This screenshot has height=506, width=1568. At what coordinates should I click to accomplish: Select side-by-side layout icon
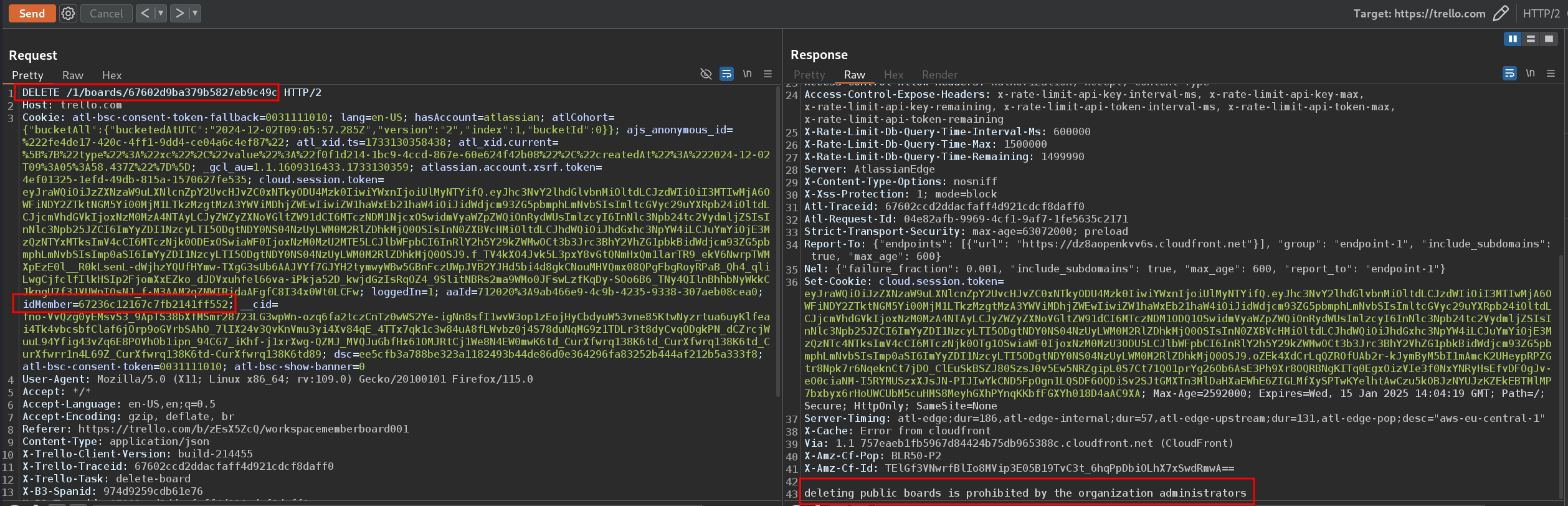pos(1513,39)
